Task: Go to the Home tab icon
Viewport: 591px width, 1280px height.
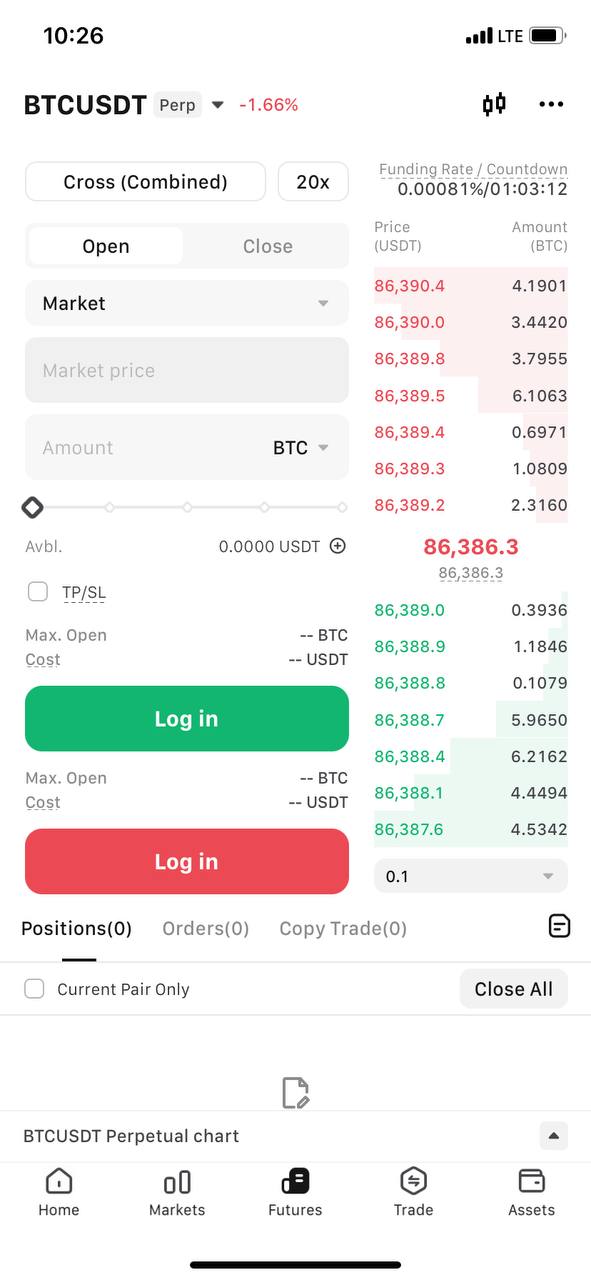Action: 59,1181
